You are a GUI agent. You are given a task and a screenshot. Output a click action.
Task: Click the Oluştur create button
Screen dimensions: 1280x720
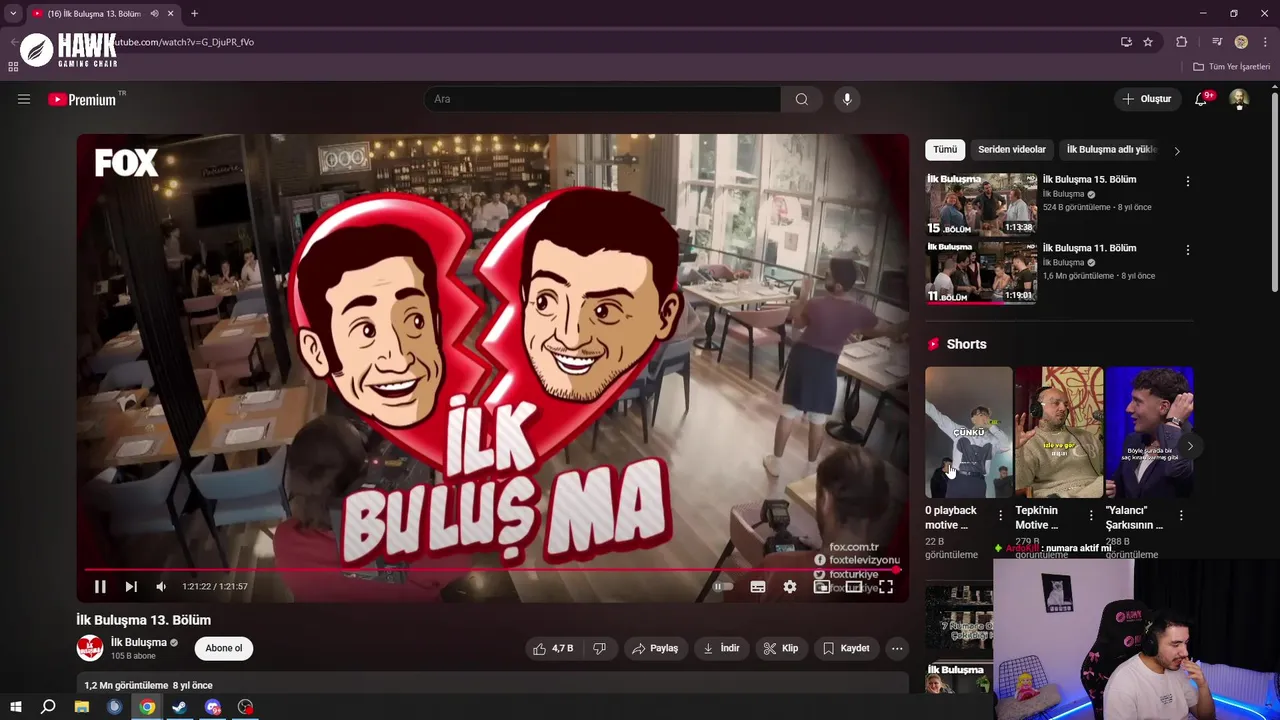point(1146,99)
